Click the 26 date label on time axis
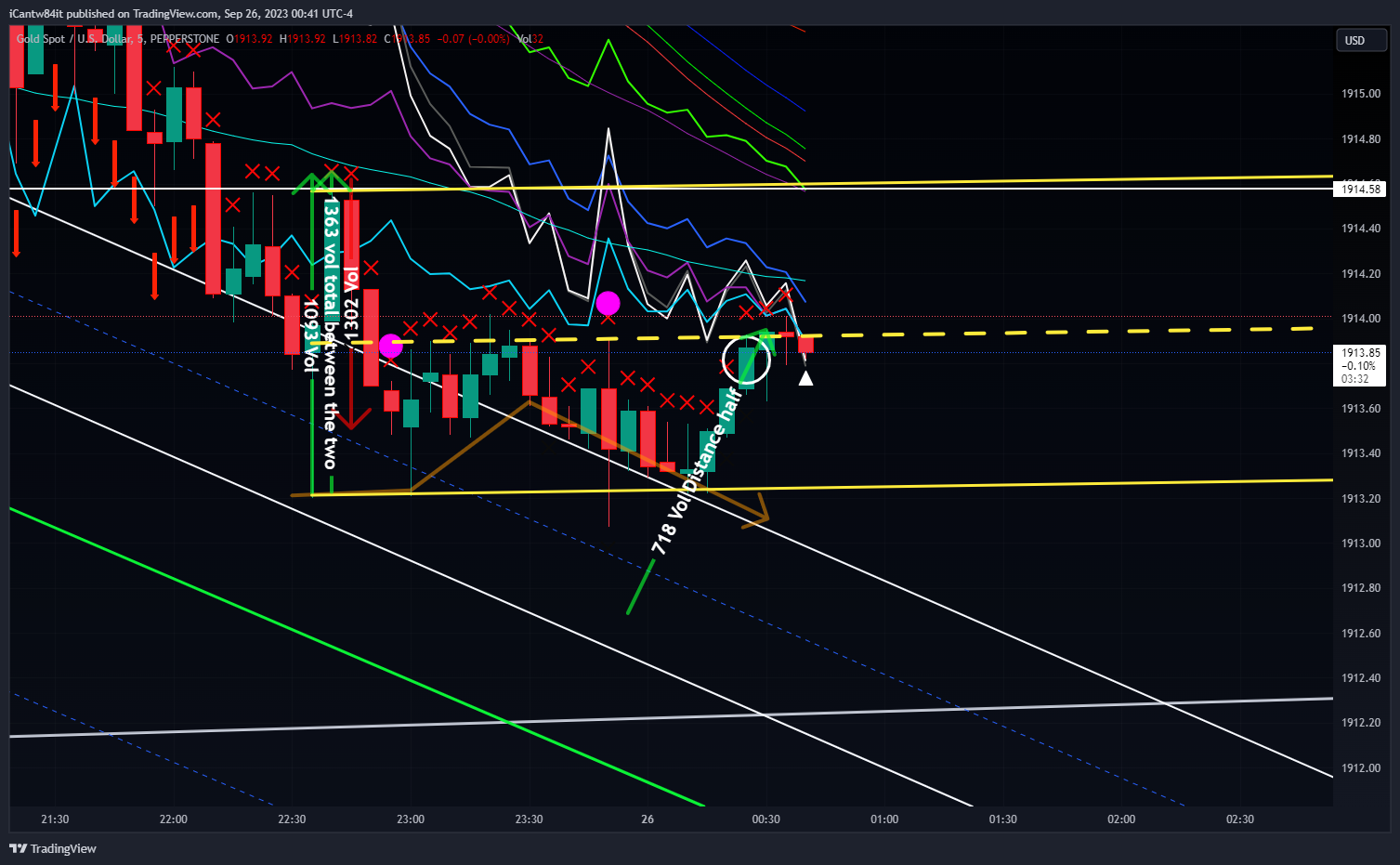Screen dimensions: 1400x865 click(x=648, y=819)
